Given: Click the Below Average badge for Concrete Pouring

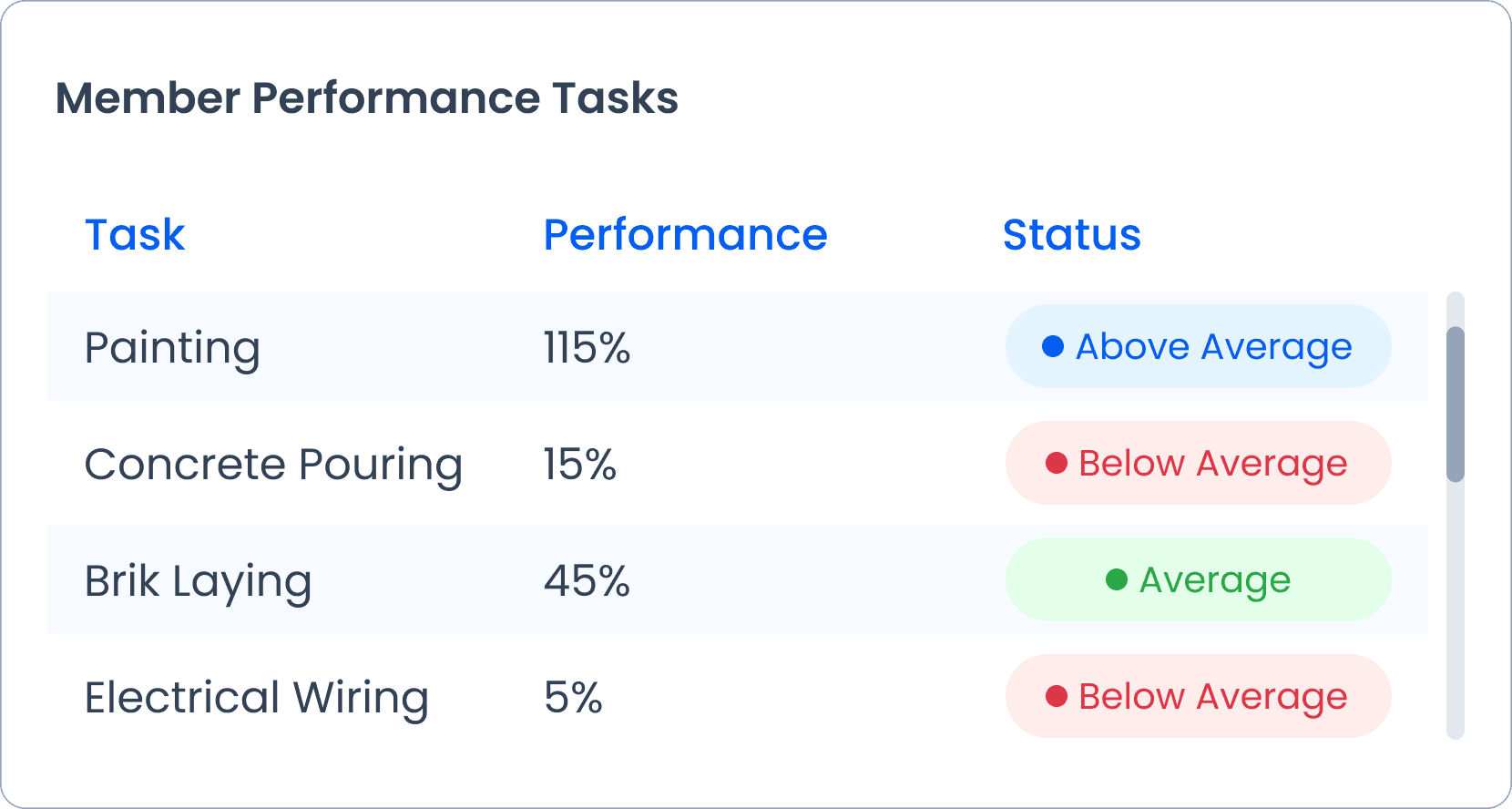Looking at the screenshot, I should [x=1198, y=463].
